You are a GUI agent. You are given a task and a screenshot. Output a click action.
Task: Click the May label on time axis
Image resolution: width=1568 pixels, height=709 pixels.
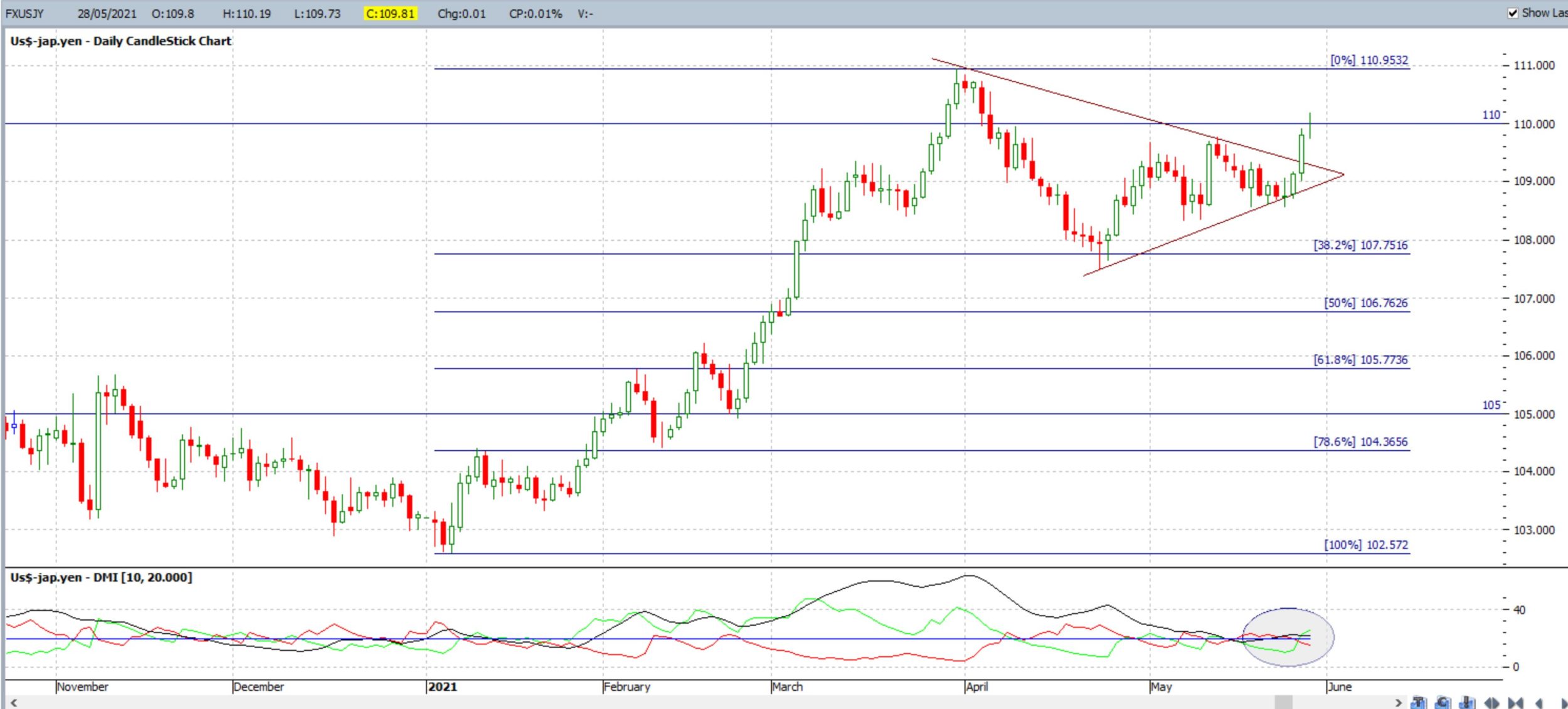1161,687
